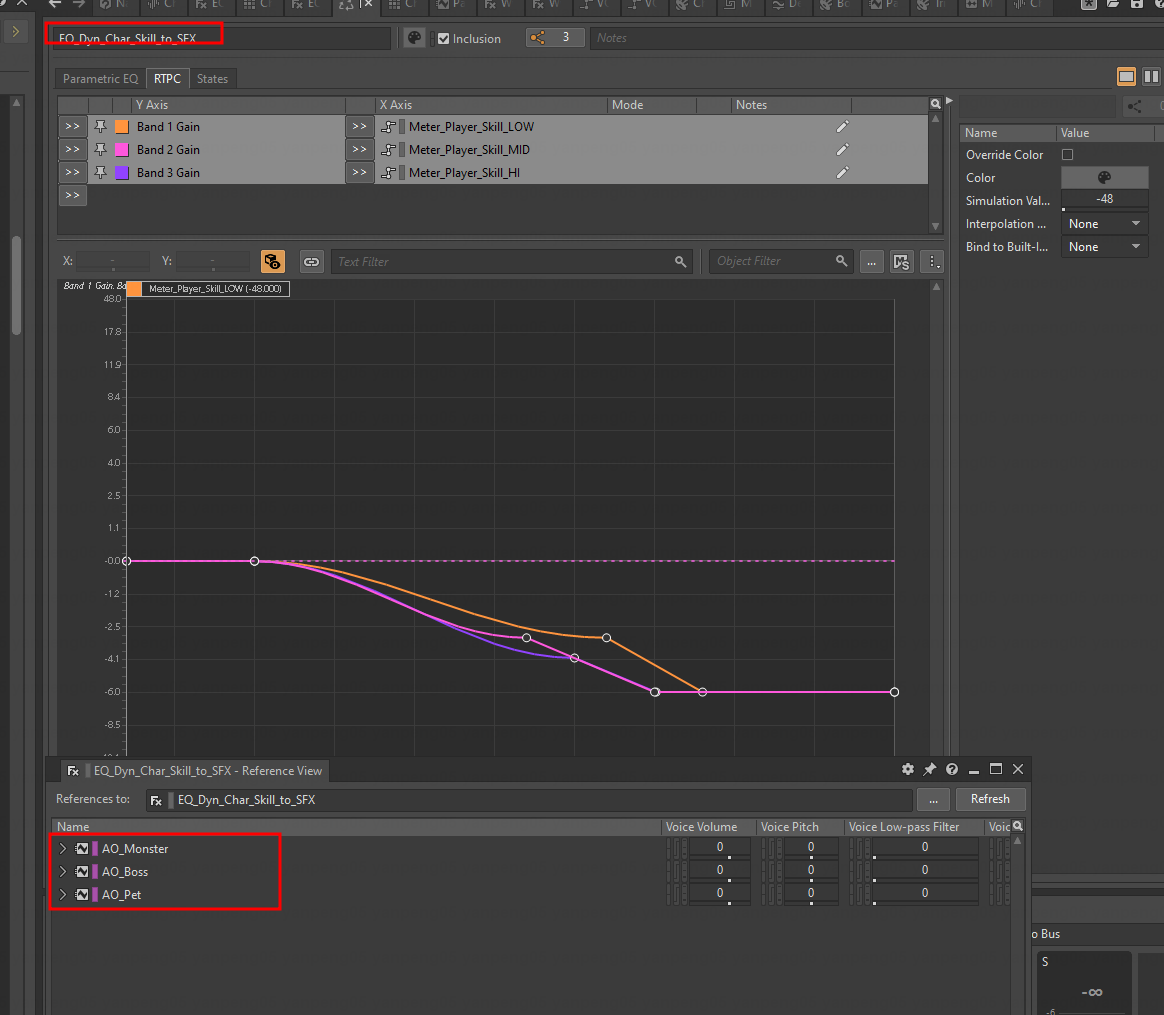Switch to split-pane layout icon
The width and height of the screenshot is (1164, 1015).
coord(1151,76)
